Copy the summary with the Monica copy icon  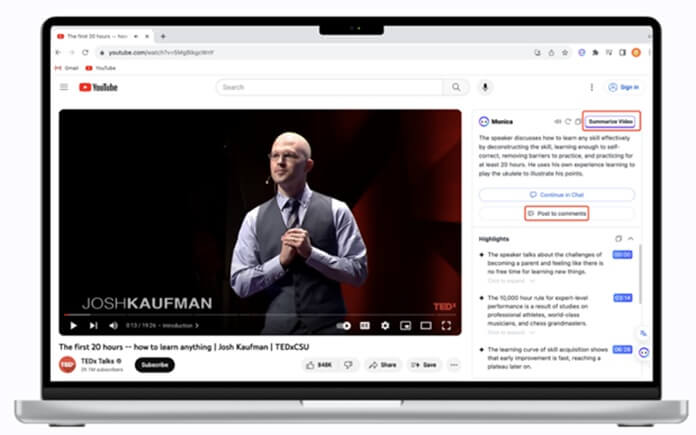577,121
